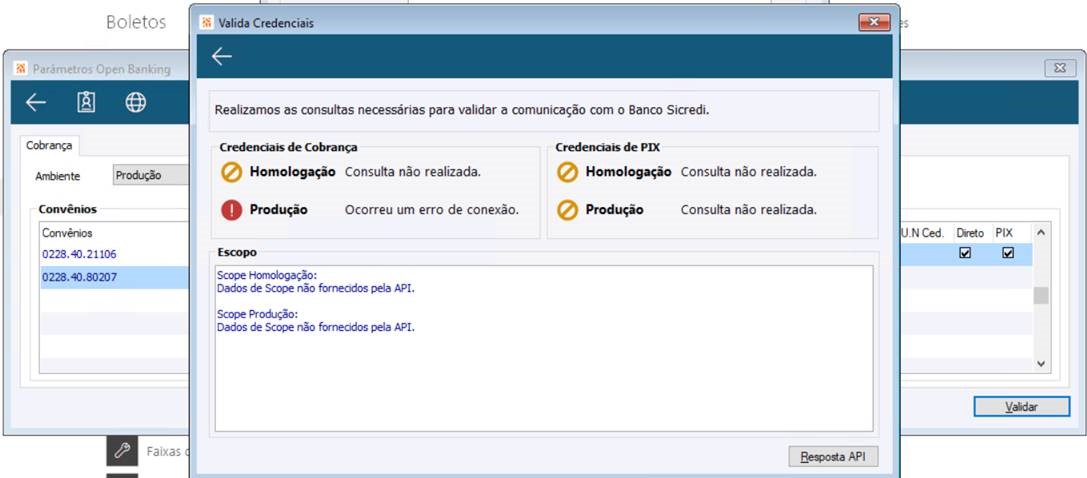Click back arrow in Parâmetros Open Banking

coord(36,103)
